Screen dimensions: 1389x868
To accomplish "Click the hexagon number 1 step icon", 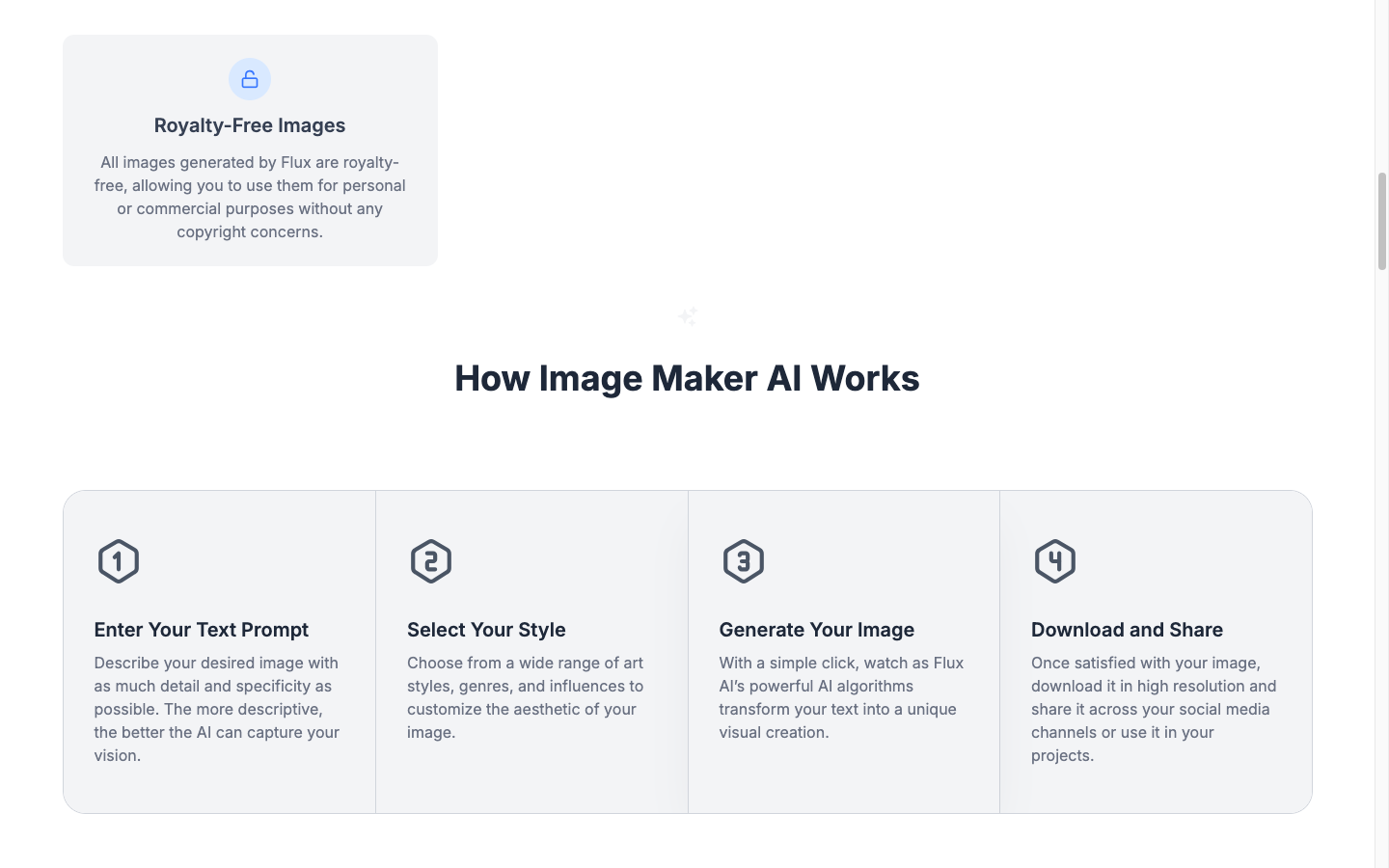I will click(119, 561).
